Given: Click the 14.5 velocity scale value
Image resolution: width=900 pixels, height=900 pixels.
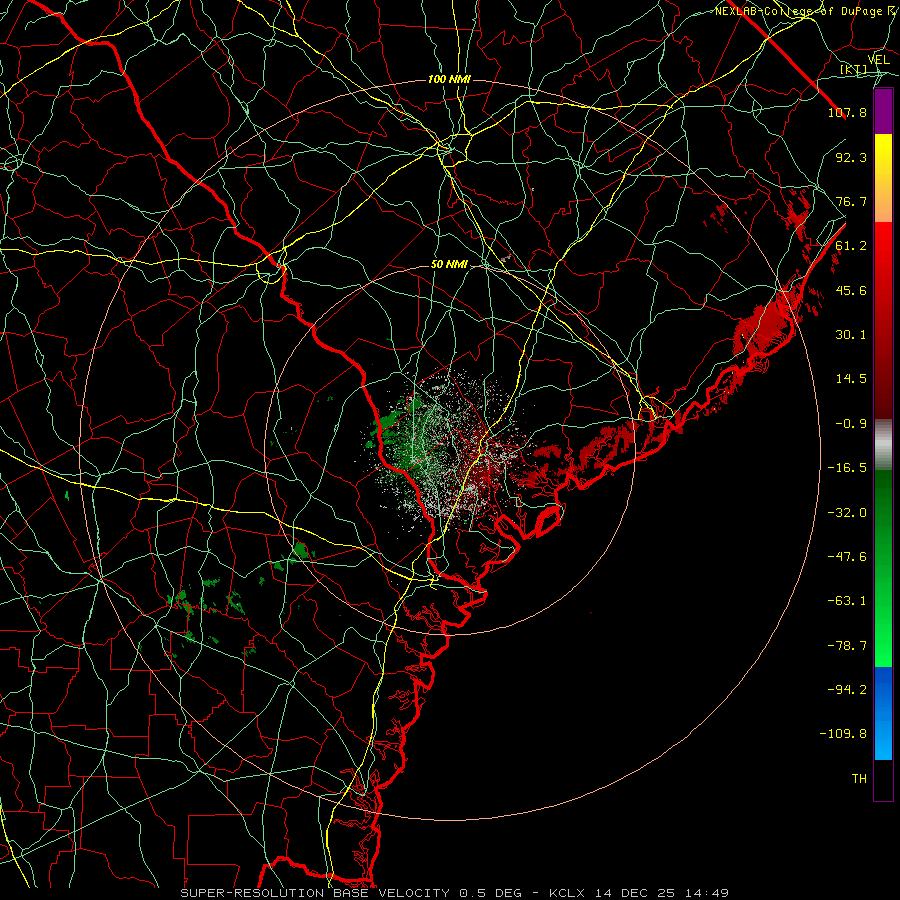Looking at the screenshot, I should point(851,379).
